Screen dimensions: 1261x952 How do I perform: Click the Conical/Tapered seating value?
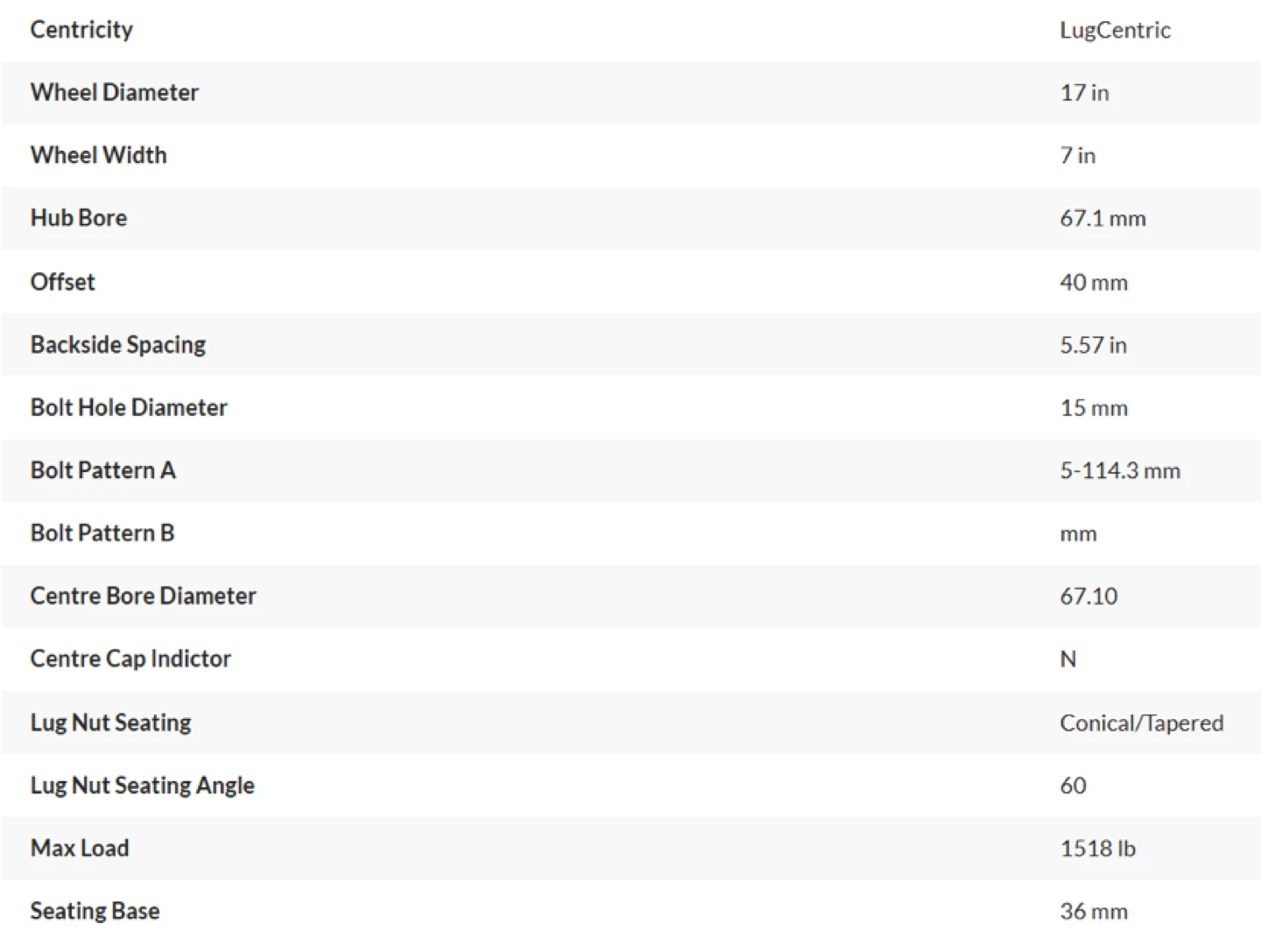coord(1142,723)
